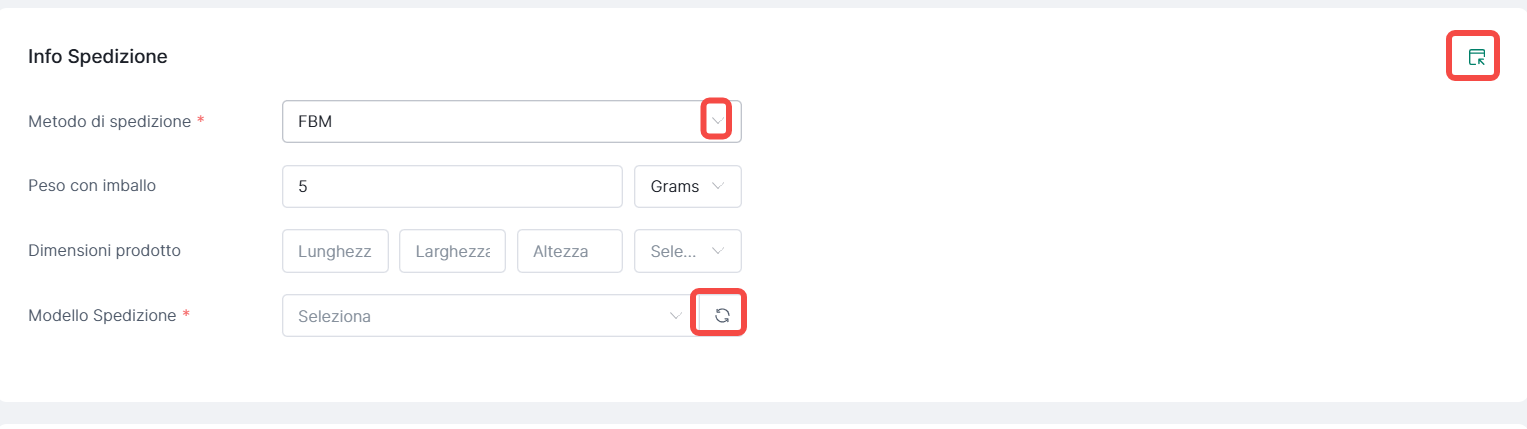Click the dimensions unit chevron arrow
Image resolution: width=1527 pixels, height=429 pixels.
coord(717,252)
